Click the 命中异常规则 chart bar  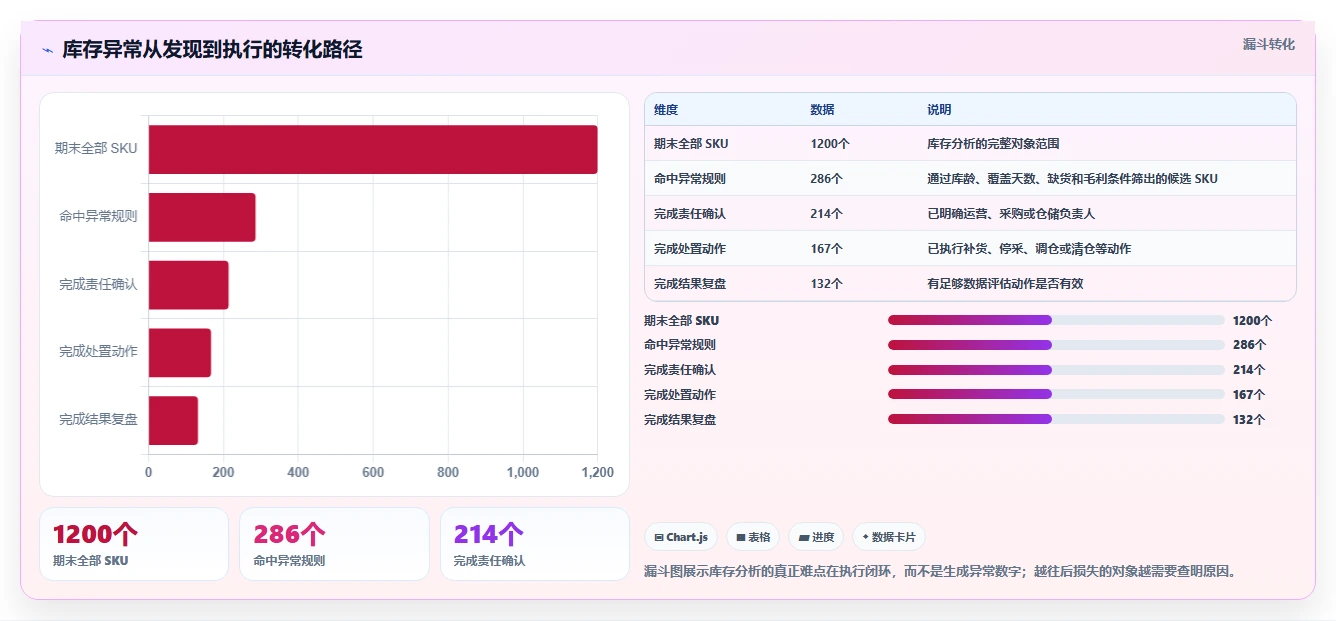click(x=202, y=217)
